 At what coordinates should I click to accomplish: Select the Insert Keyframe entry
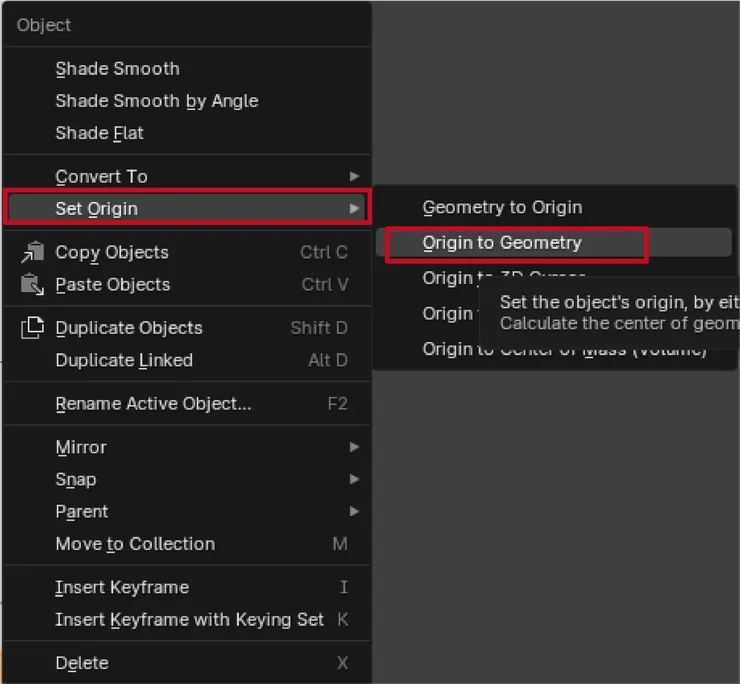tap(122, 587)
